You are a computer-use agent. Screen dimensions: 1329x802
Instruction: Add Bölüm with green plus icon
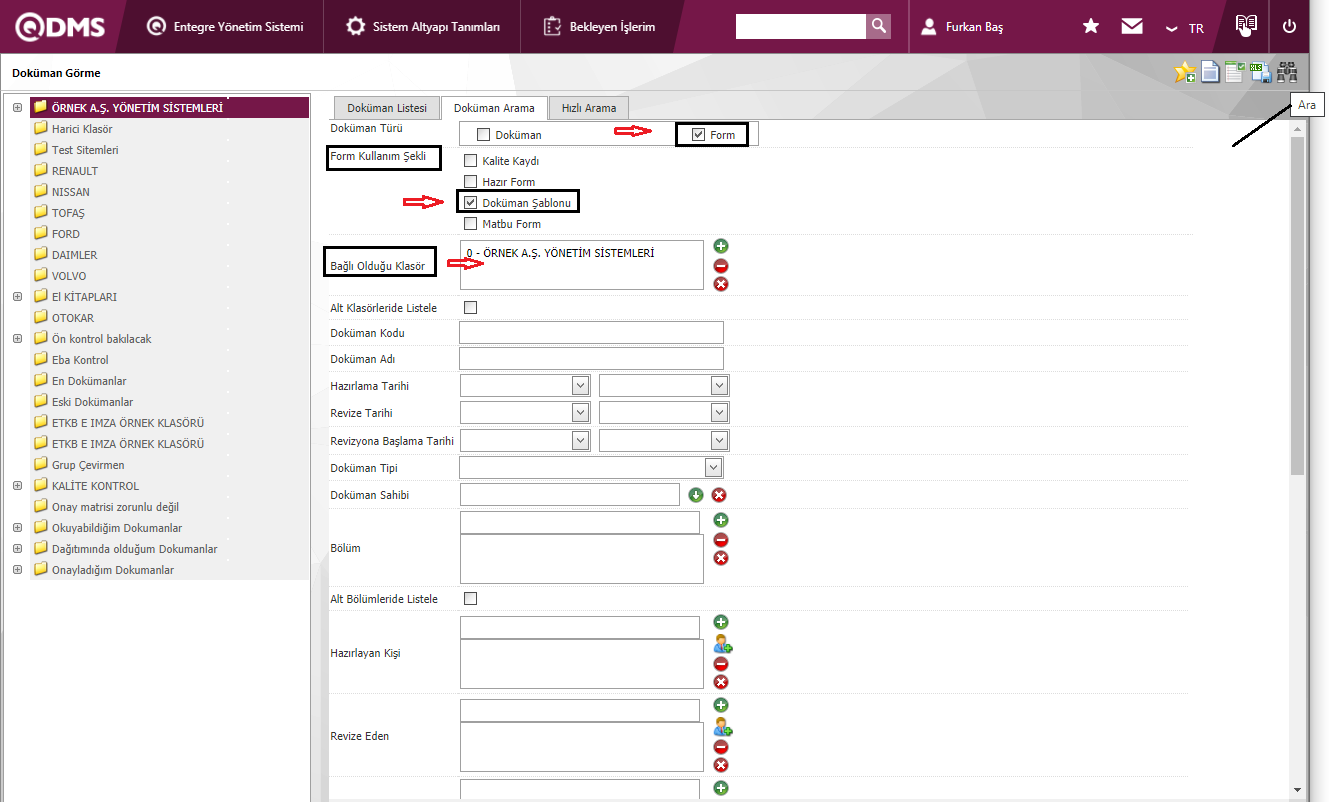(x=721, y=520)
